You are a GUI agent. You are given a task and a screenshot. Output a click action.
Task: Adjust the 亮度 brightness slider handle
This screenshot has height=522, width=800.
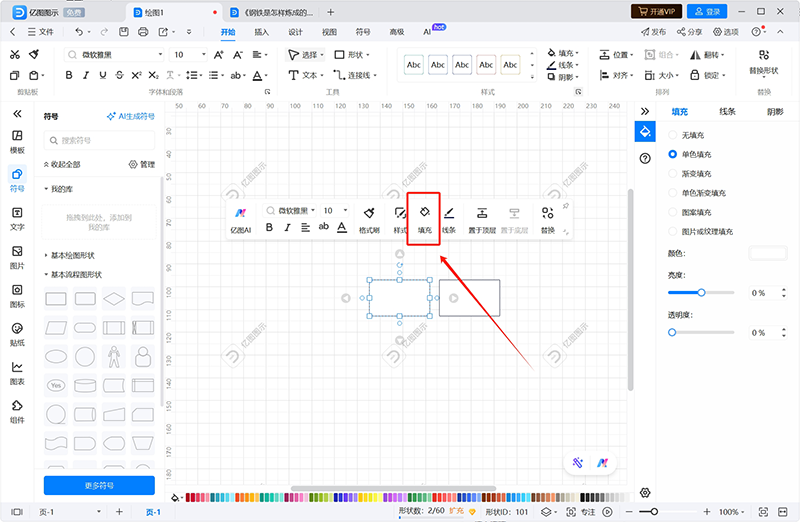[x=702, y=292]
